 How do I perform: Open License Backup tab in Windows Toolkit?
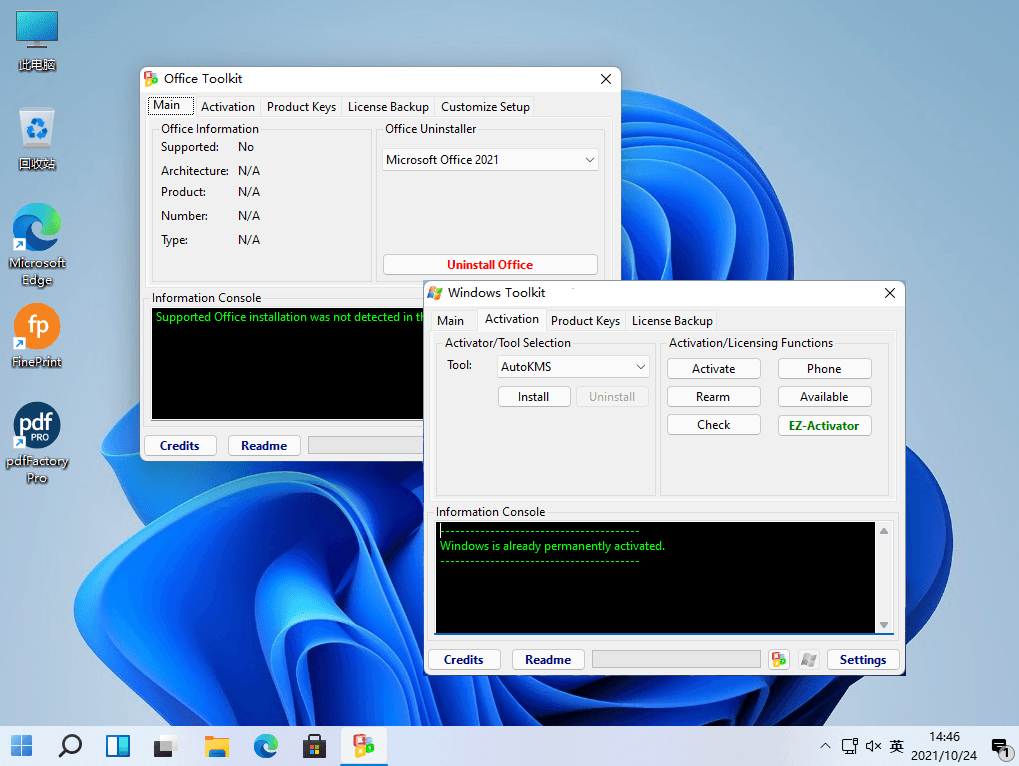click(x=672, y=320)
